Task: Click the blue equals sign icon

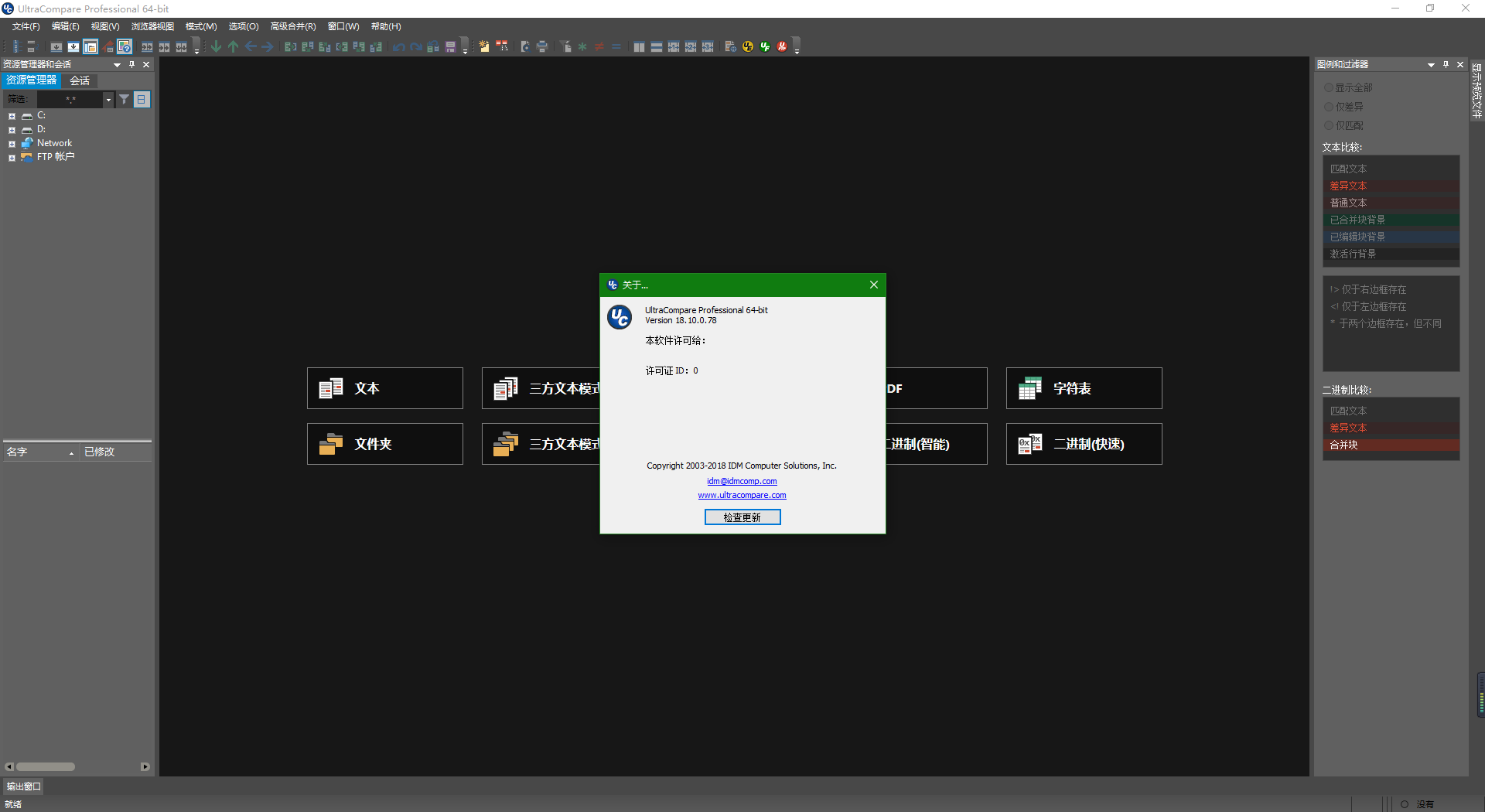Action: coord(616,46)
